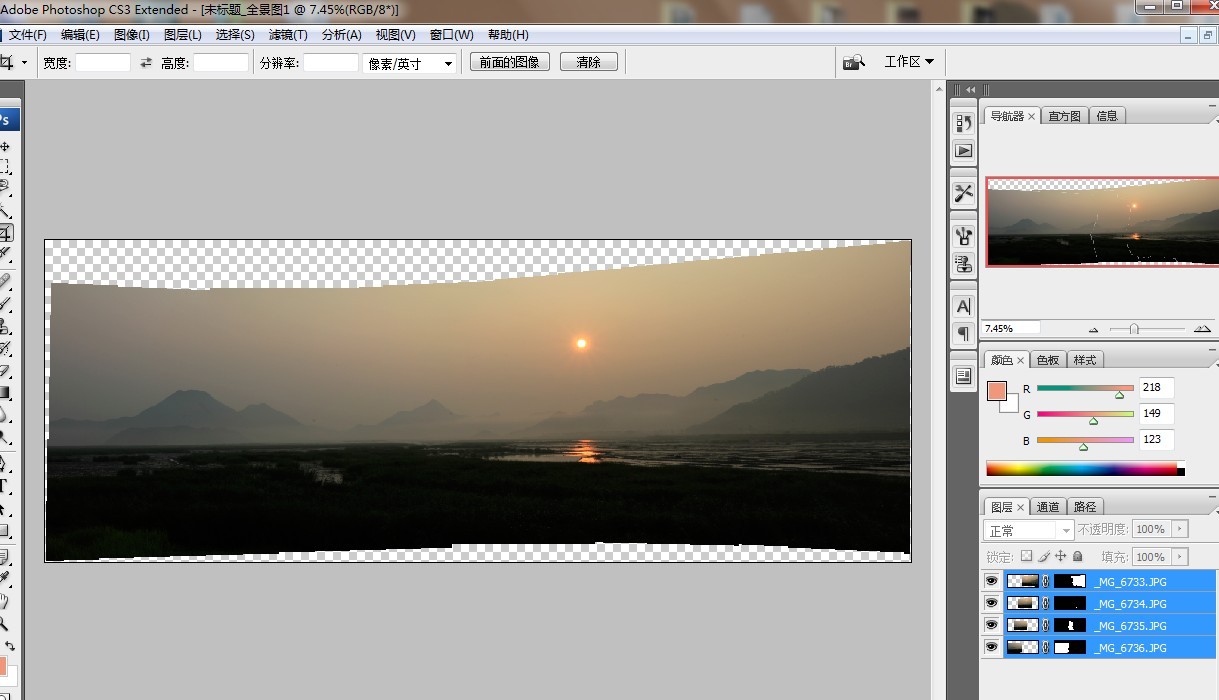
Task: Select the Healing Brush tool
Action: (x=5, y=281)
